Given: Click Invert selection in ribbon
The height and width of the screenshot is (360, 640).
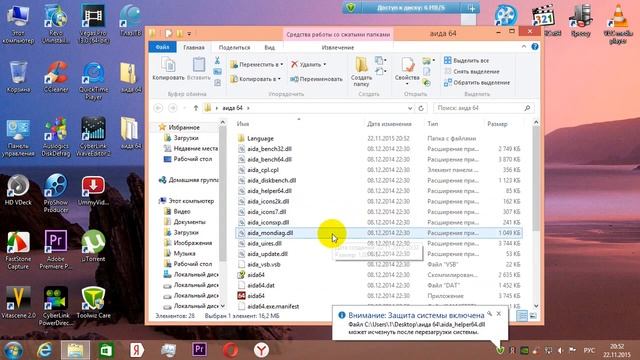Looking at the screenshot, I should pyautogui.click(x=477, y=82).
